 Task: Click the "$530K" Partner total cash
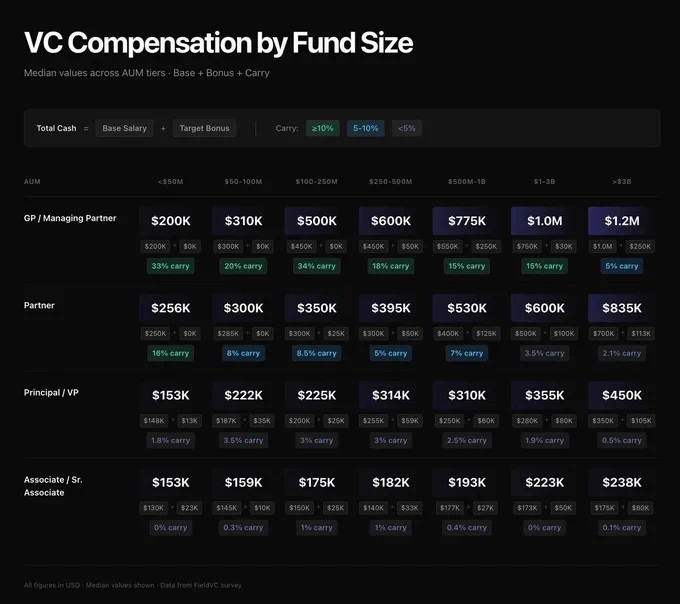tap(467, 308)
